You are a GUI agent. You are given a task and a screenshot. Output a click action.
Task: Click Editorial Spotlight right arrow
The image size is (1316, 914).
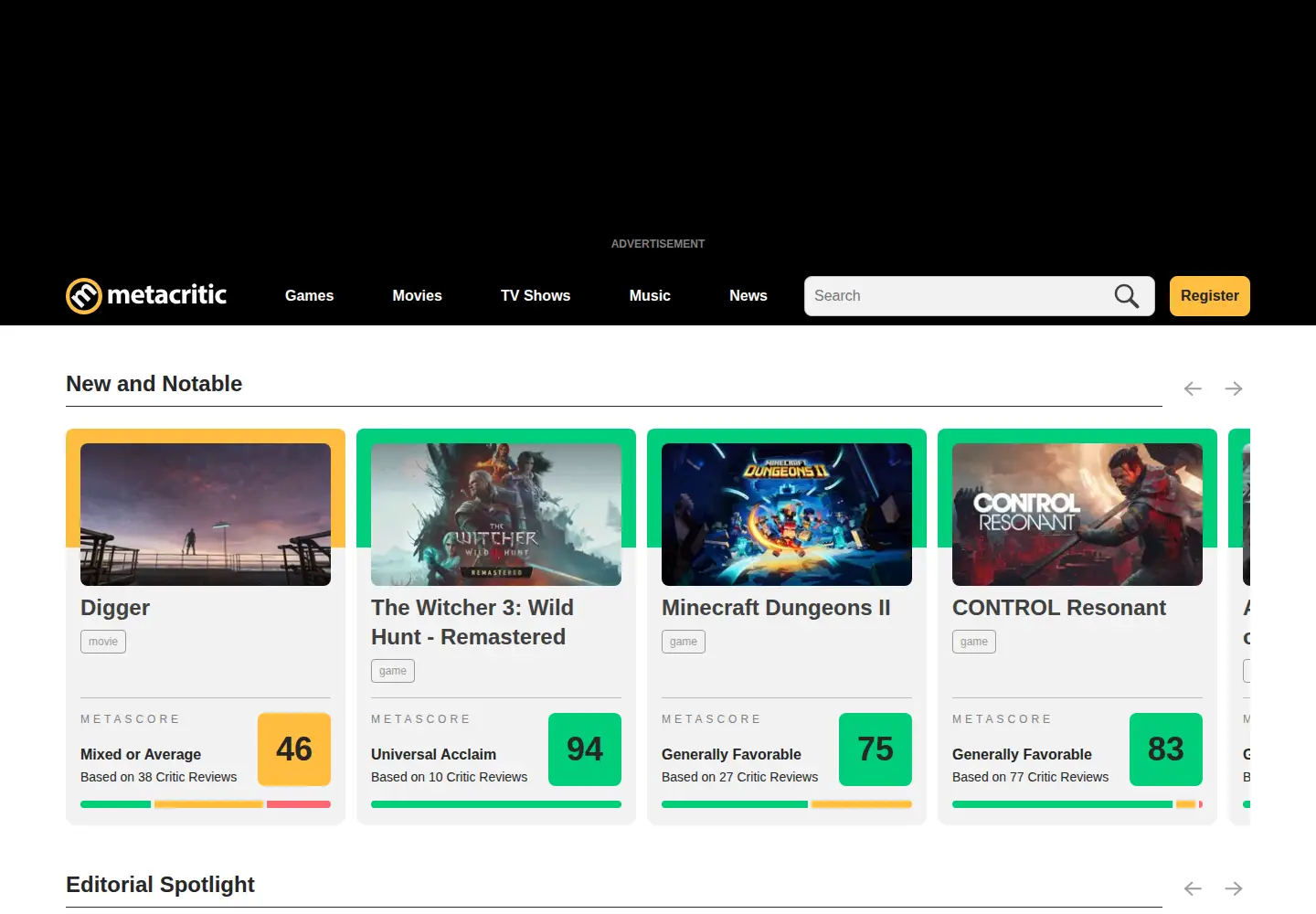[1234, 888]
